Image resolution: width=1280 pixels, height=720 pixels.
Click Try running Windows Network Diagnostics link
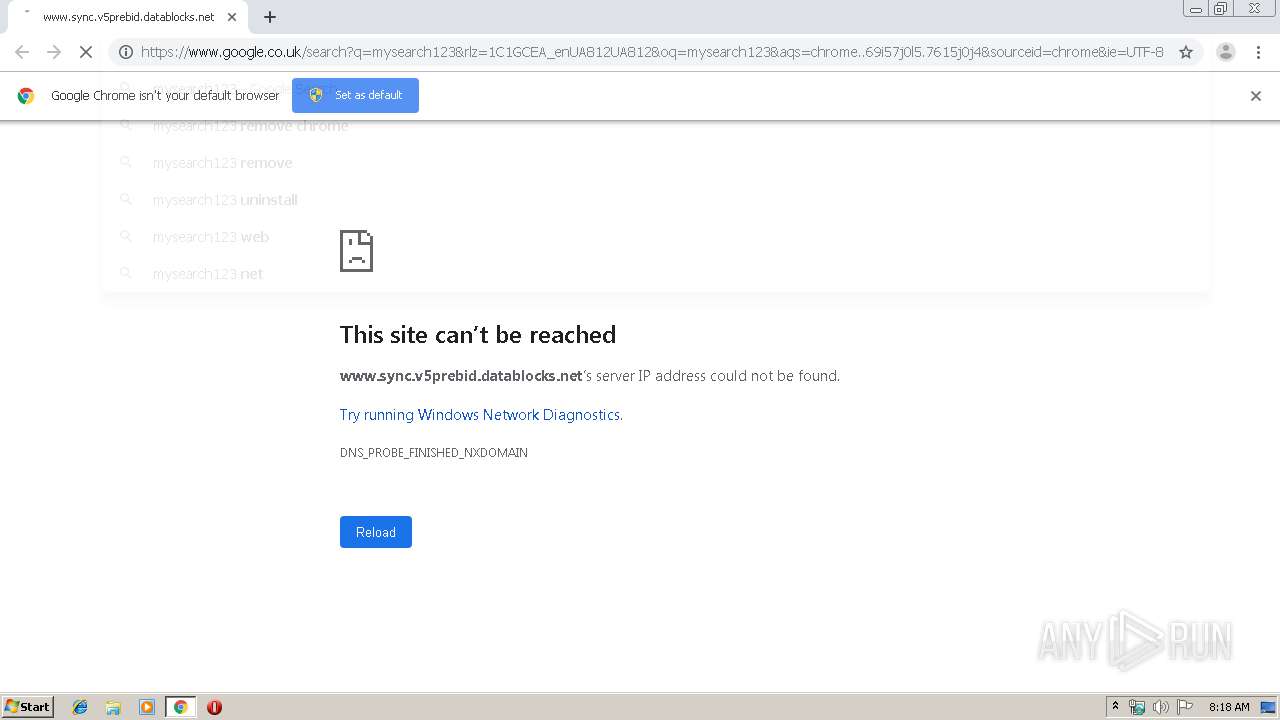[x=480, y=415]
